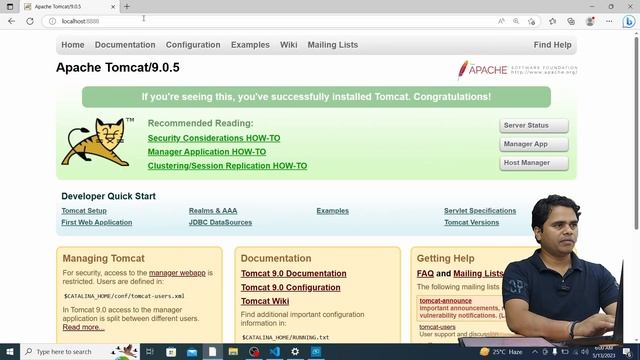Image resolution: width=640 pixels, height=360 pixels.
Task: Open the Windows Start menu
Action: click(x=10, y=351)
